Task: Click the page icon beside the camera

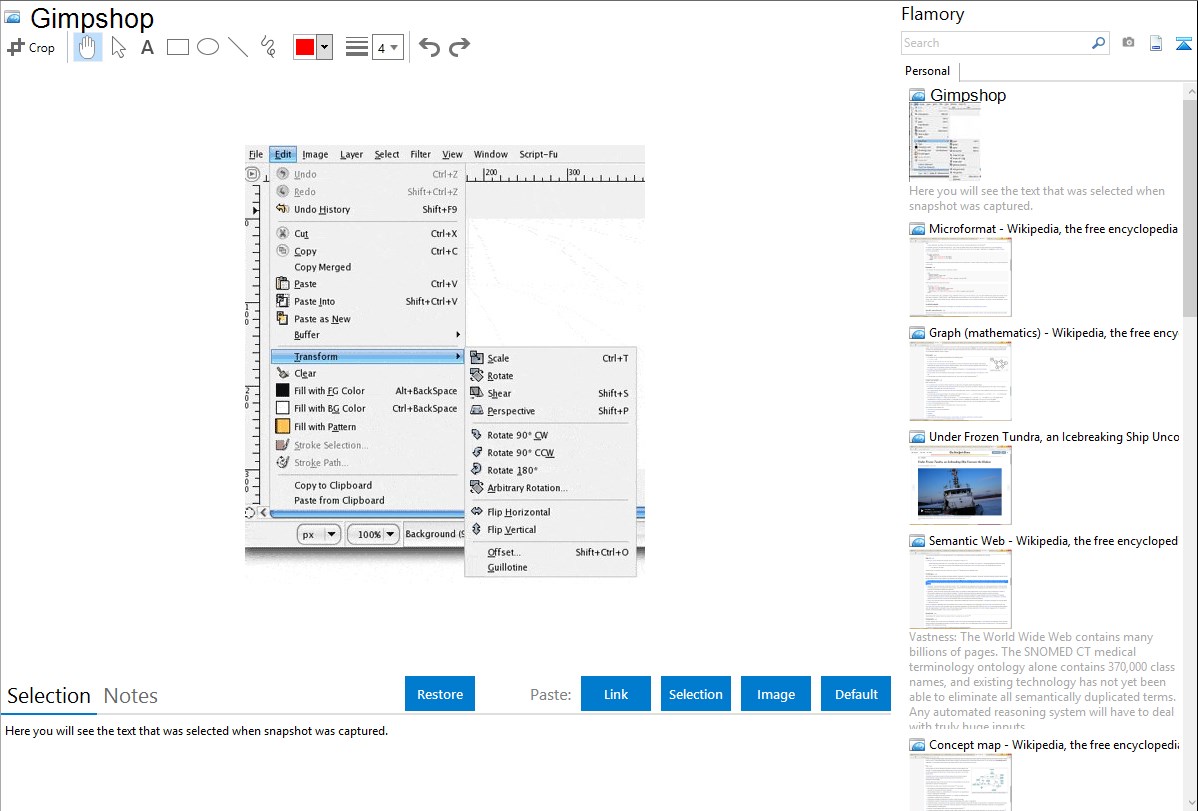Action: (1156, 43)
